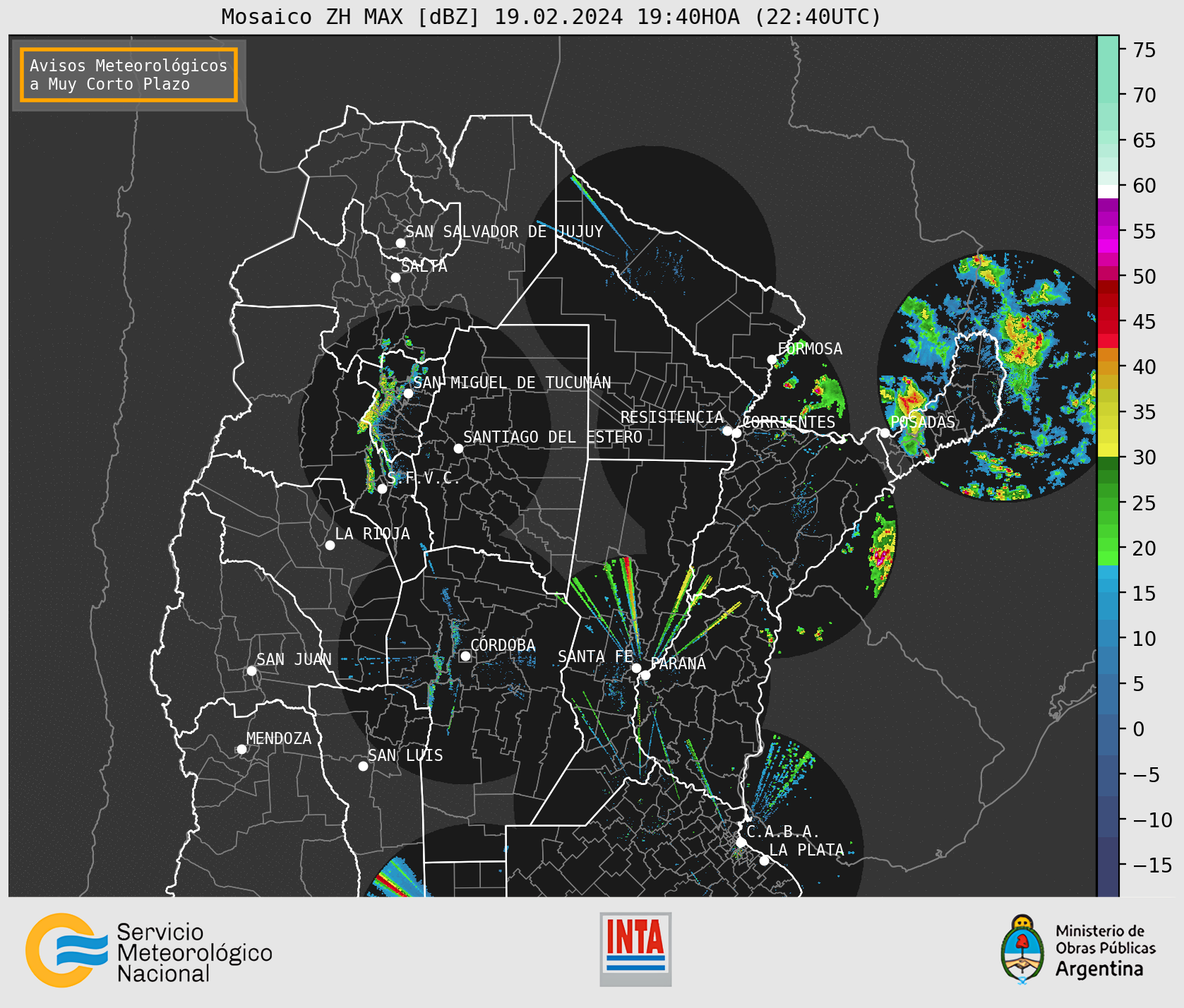The height and width of the screenshot is (1008, 1184).
Task: Click the Avisos Meteorológicos a Muy Corto Plazo box
Action: tap(128, 75)
